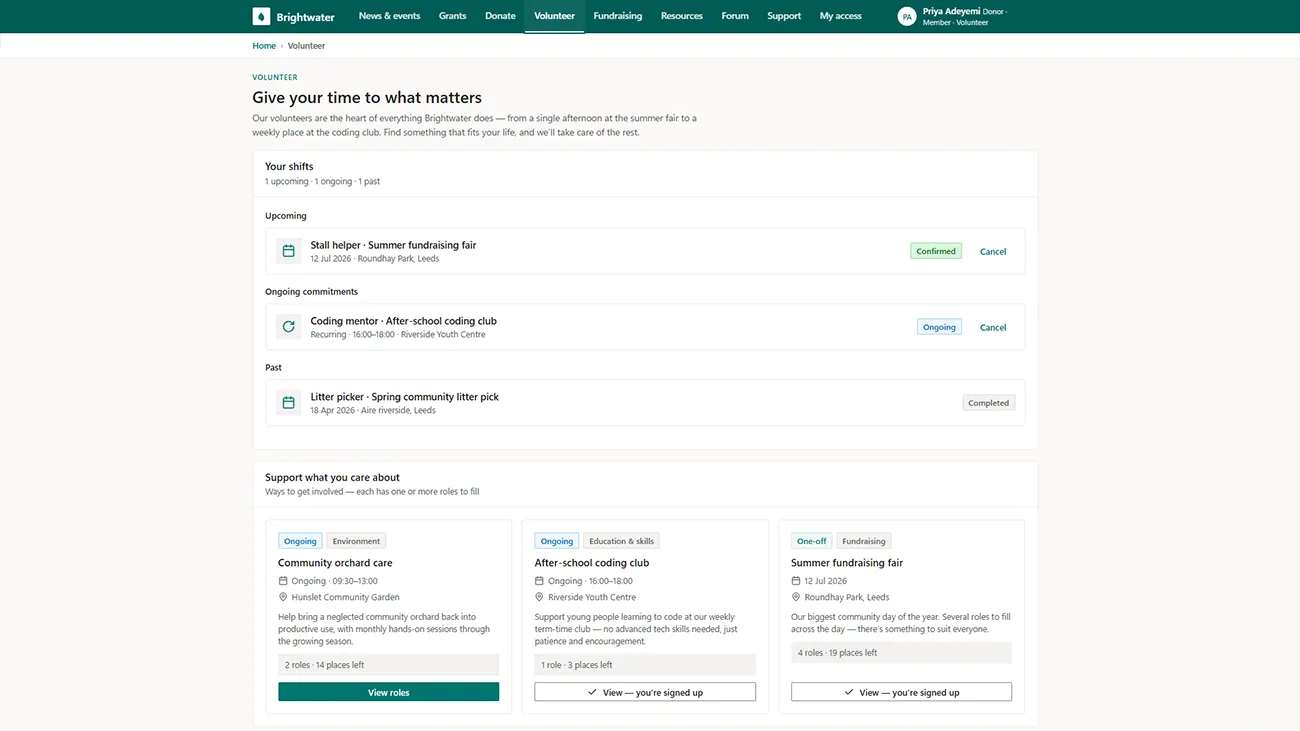Click location pin icon for Roundhay Park card
Screen dimensions: 1300x731
(x=796, y=597)
